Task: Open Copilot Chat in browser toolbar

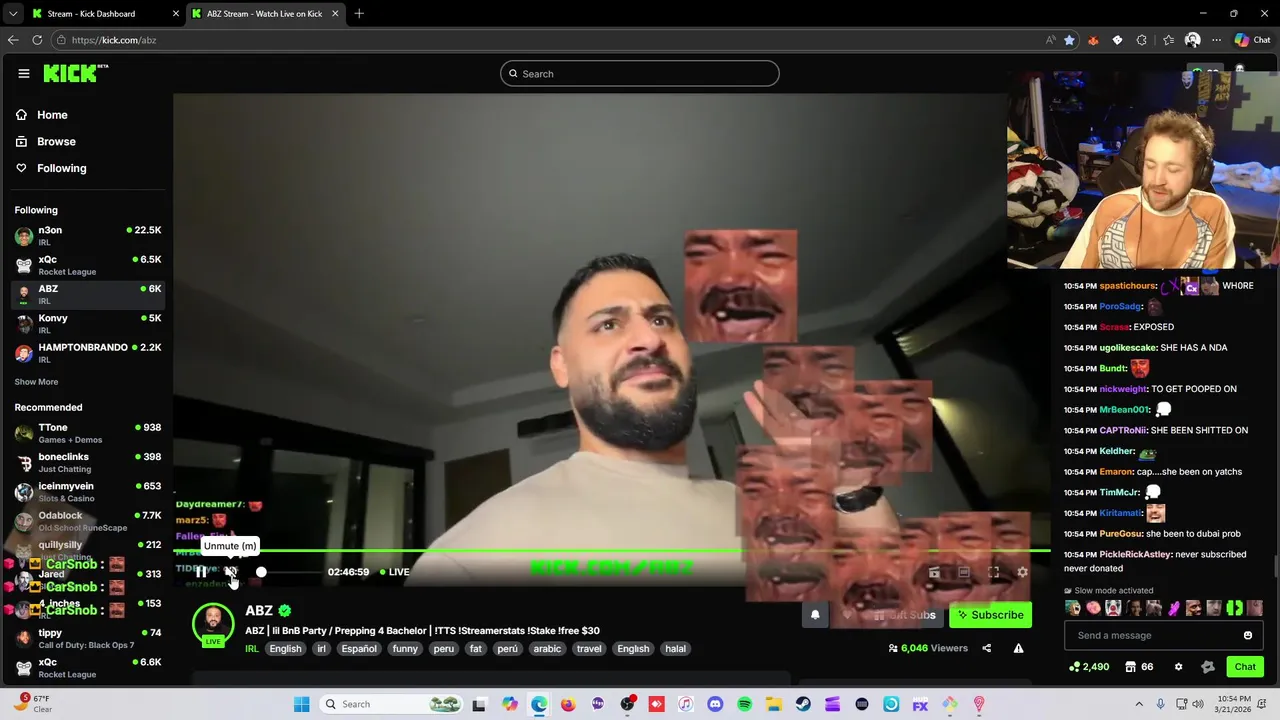Action: click(x=1252, y=40)
